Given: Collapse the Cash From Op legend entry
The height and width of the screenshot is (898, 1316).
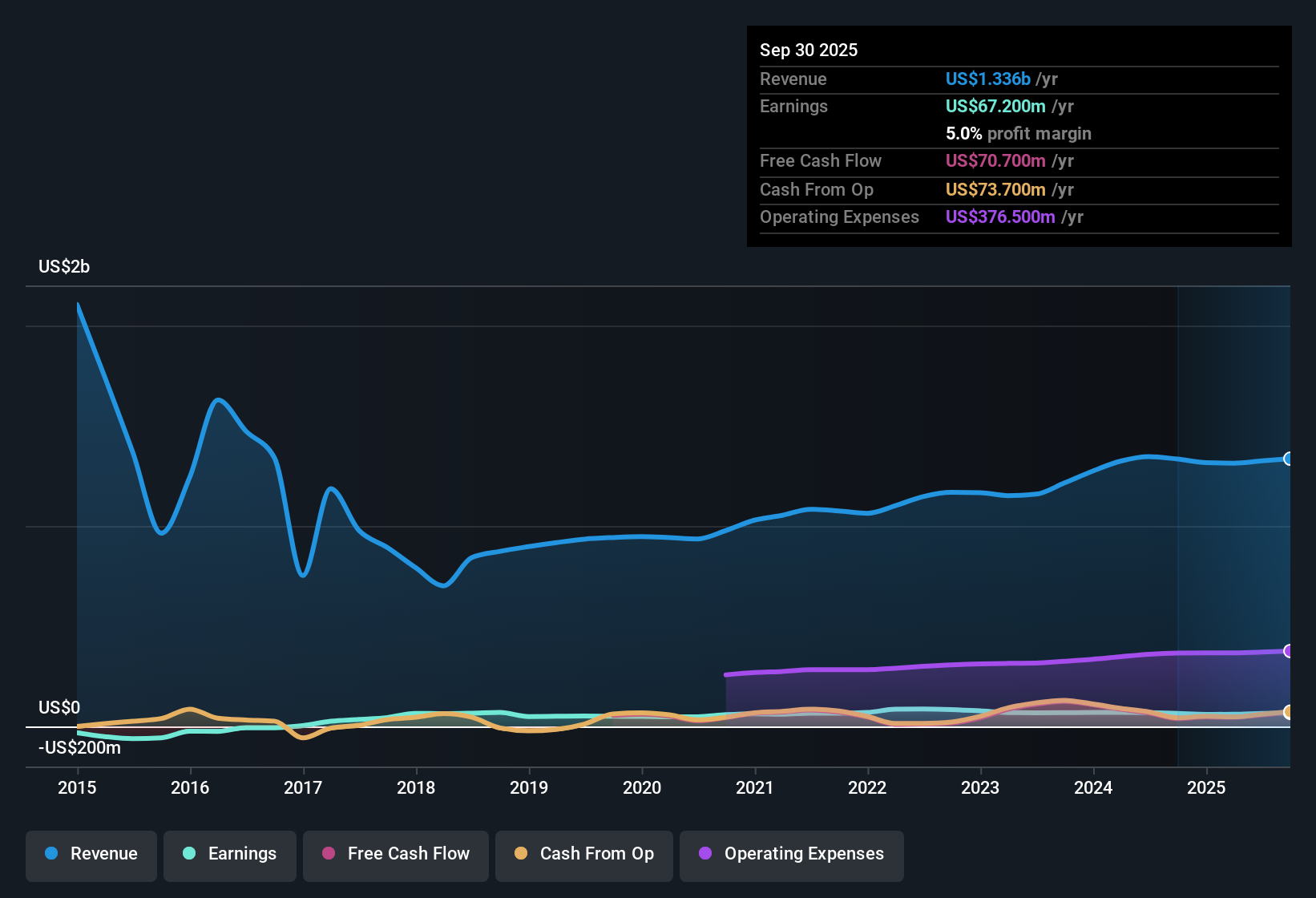Looking at the screenshot, I should coord(583,854).
